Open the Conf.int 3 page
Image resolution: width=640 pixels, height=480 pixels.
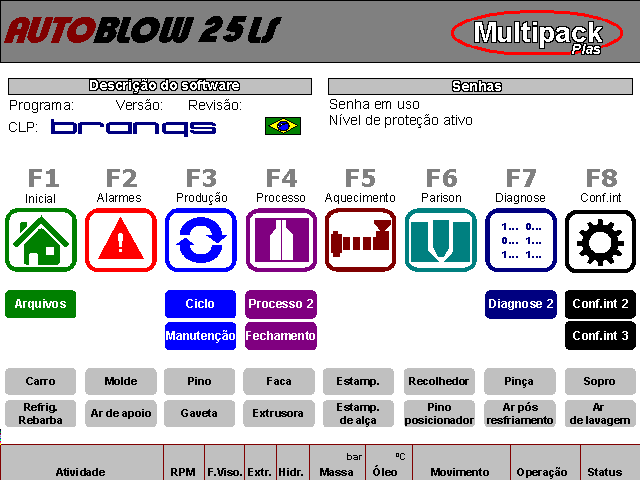click(600, 336)
